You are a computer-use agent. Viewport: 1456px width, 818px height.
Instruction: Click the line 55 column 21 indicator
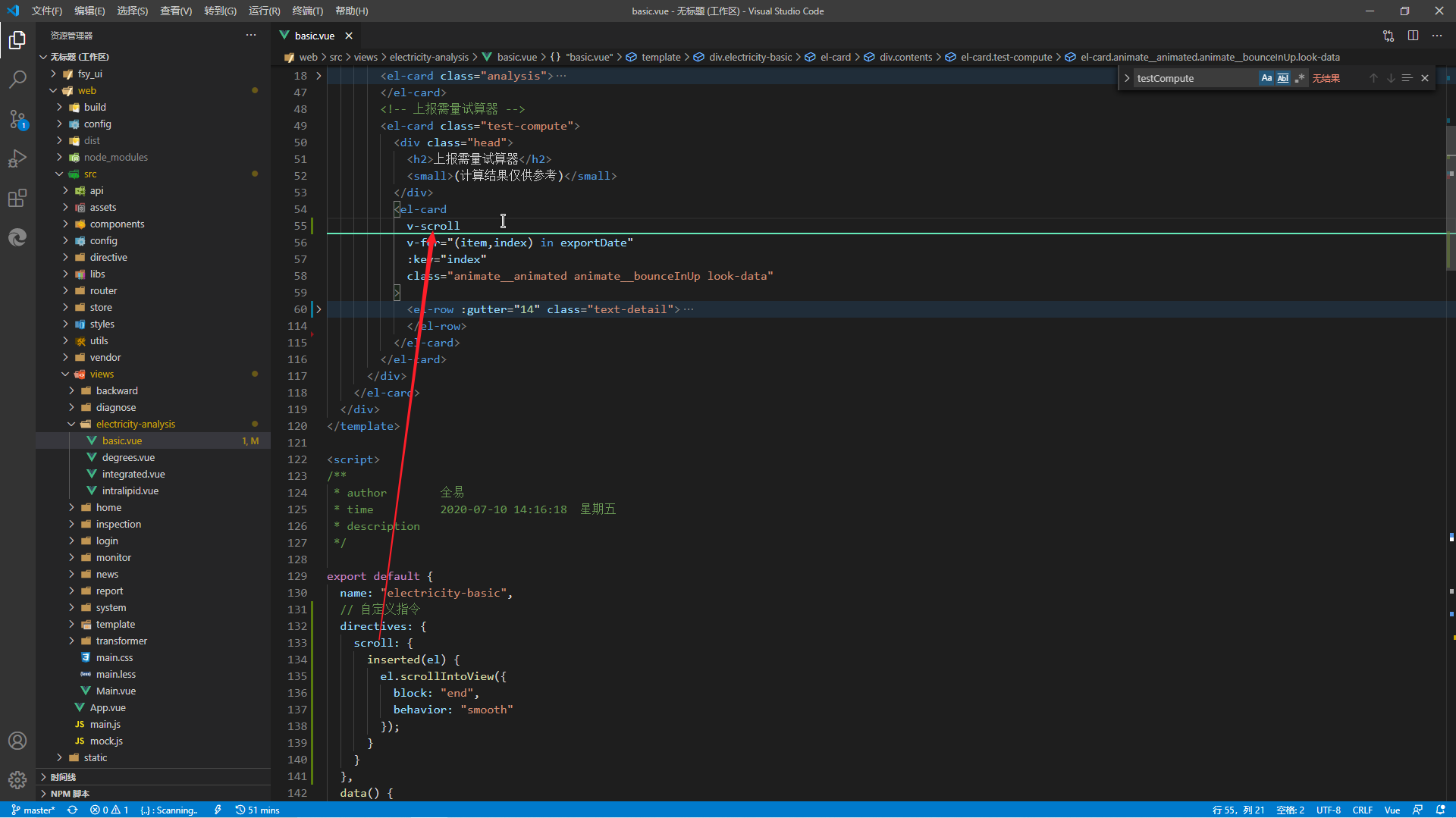point(1238,810)
